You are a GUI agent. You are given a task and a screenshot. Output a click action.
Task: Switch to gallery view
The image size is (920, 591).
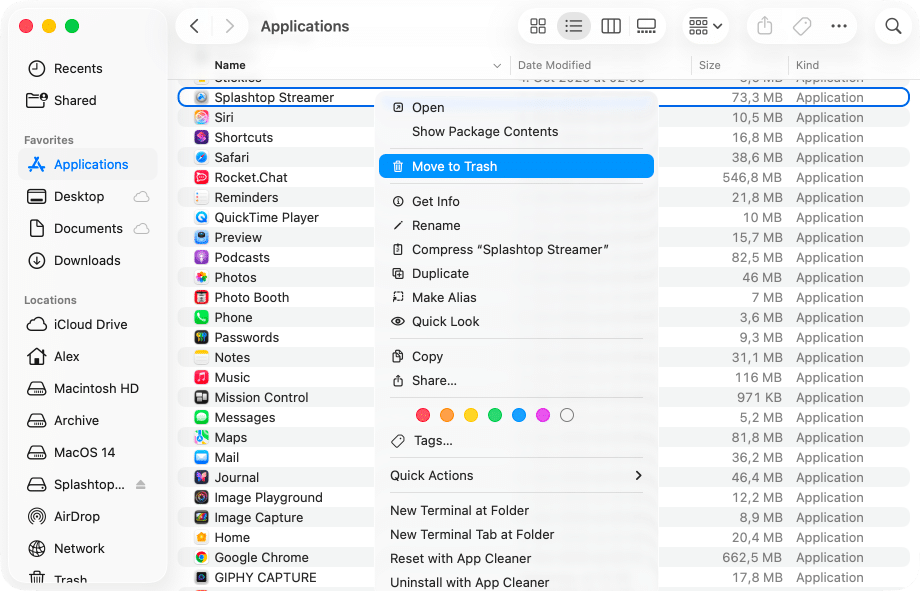[646, 27]
